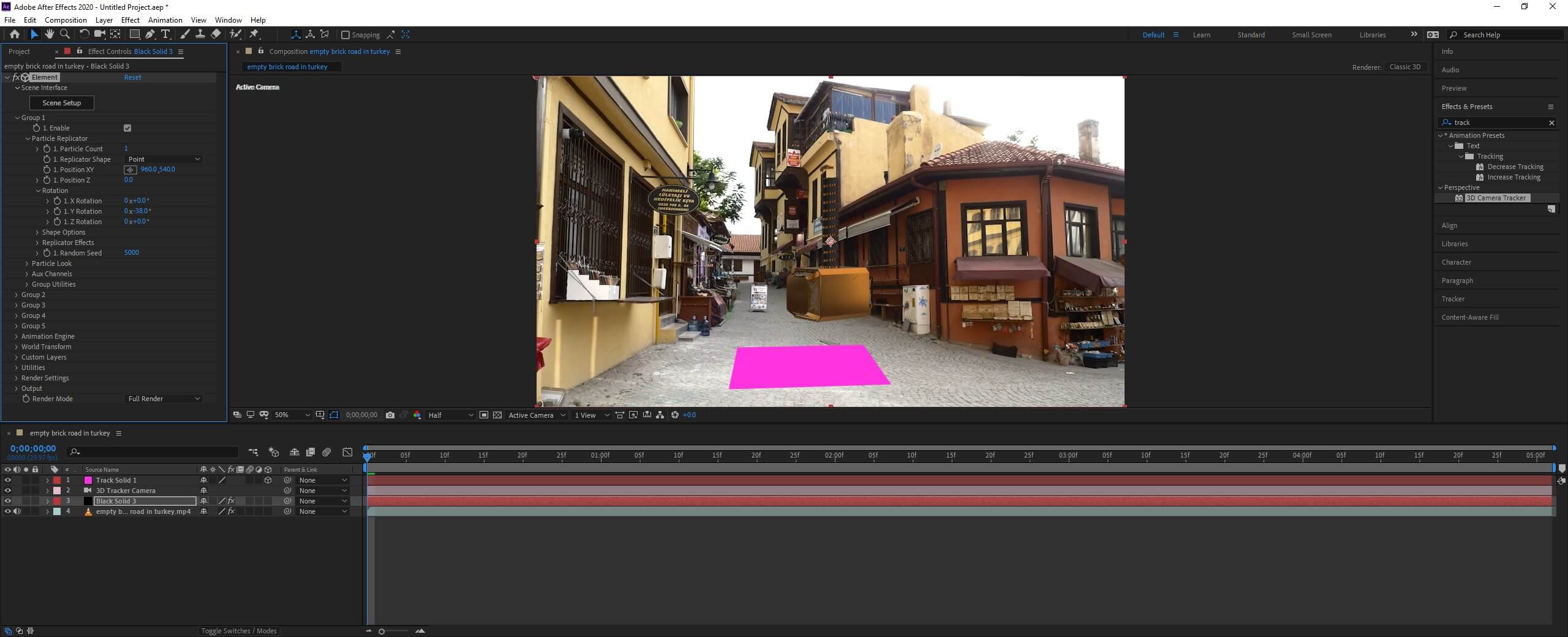
Task: Select the Horizontal Type tool
Action: coord(165,34)
